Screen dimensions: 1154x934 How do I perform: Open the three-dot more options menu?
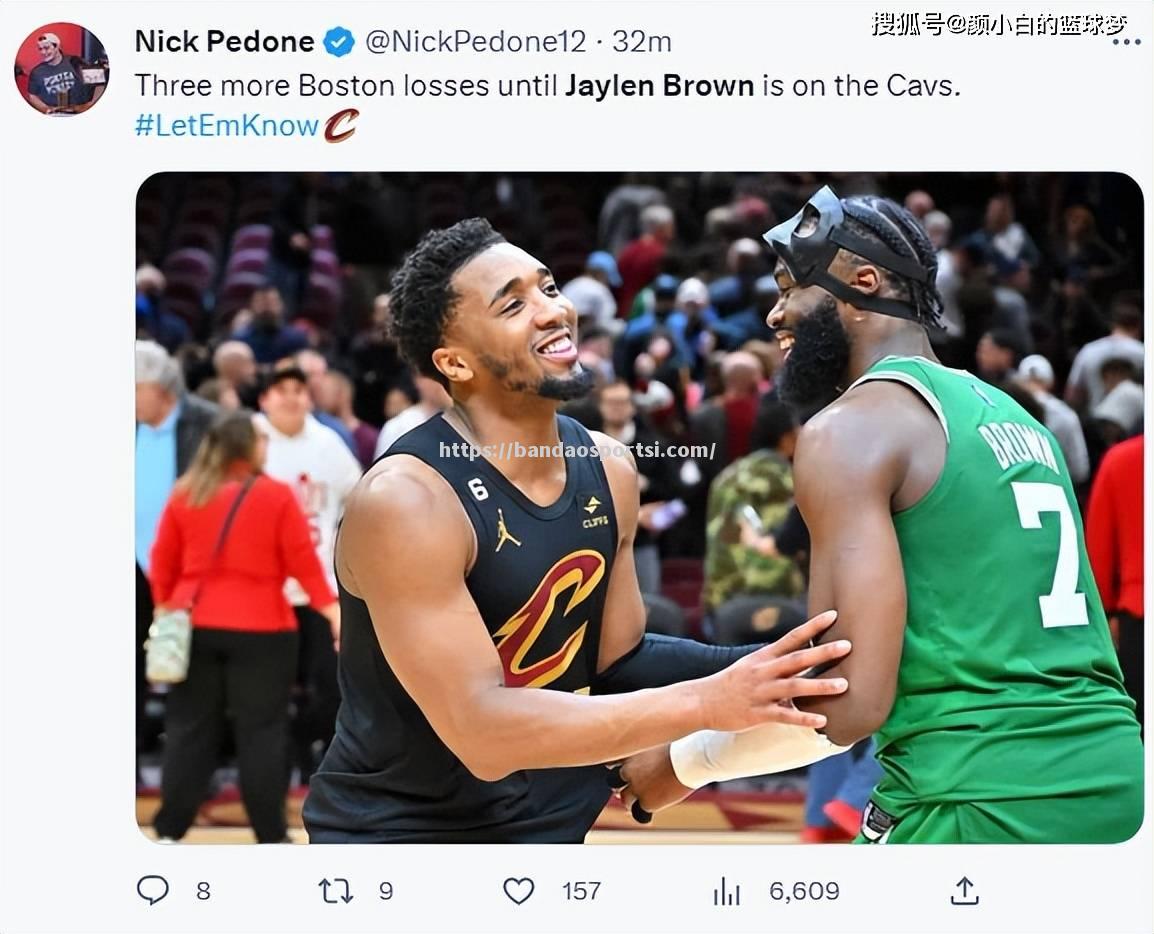[x=1126, y=42]
